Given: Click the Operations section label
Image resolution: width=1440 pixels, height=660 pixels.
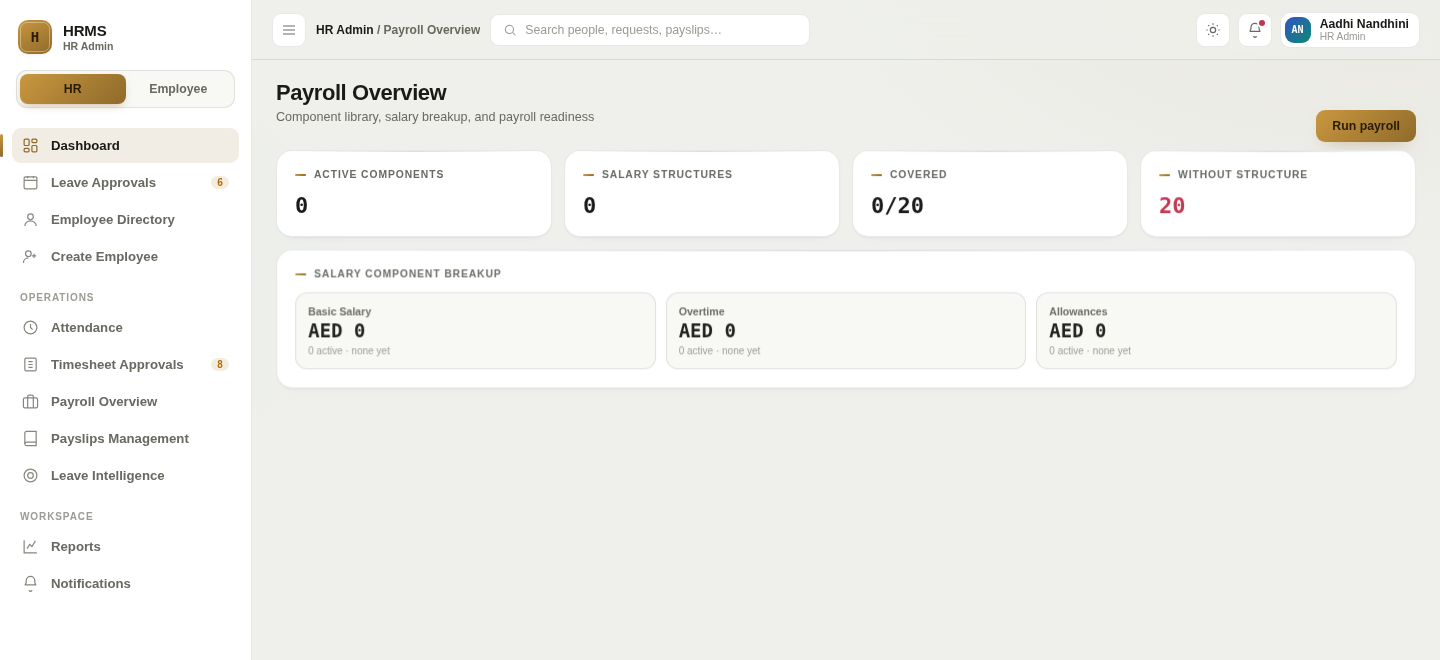Looking at the screenshot, I should point(57,298).
